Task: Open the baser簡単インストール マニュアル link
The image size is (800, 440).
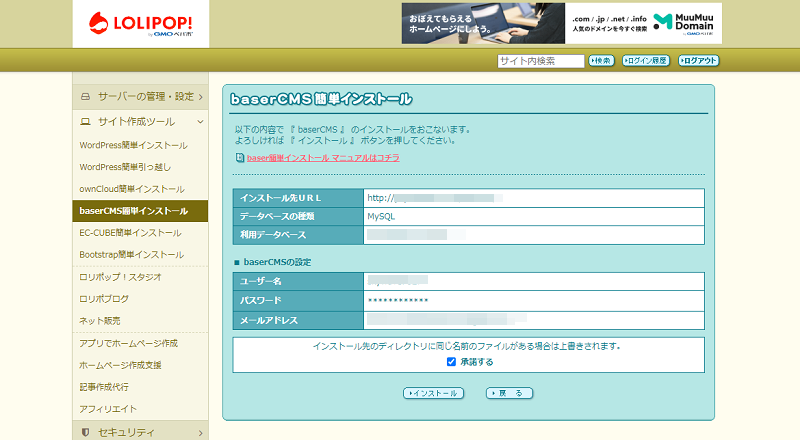Action: point(323,158)
